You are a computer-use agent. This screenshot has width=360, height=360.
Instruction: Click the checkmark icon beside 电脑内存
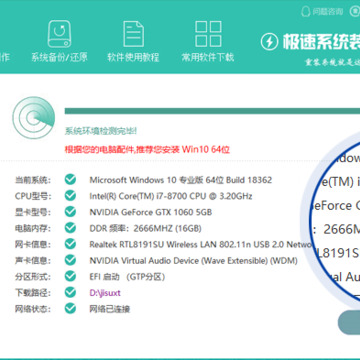point(70,228)
